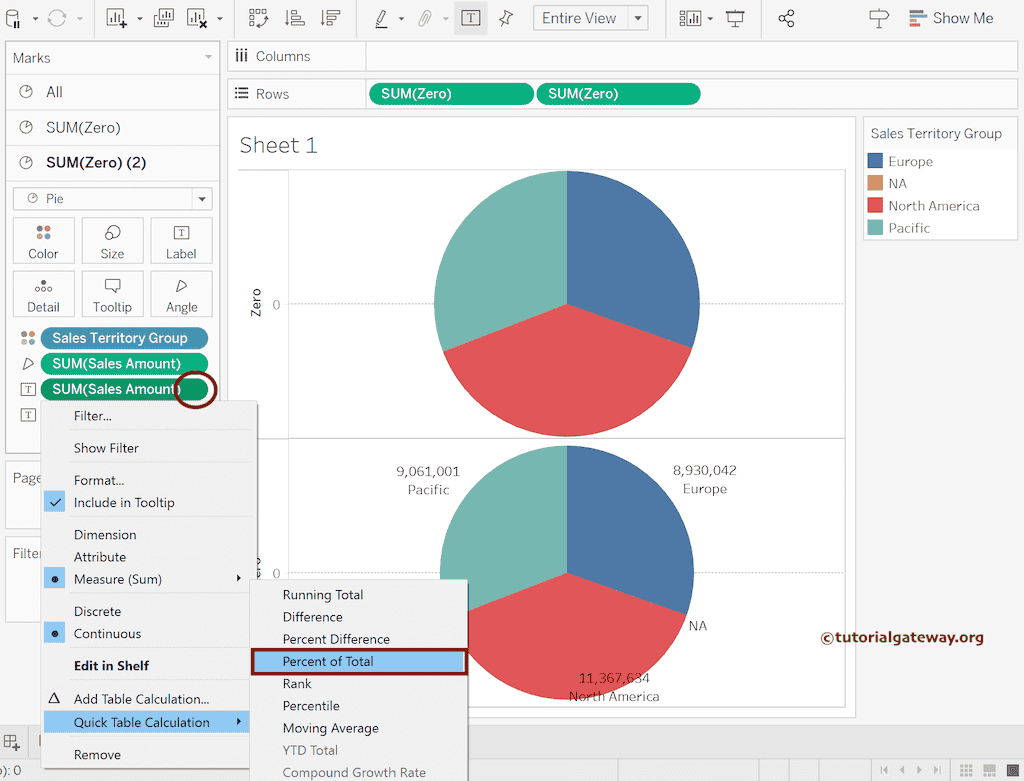This screenshot has width=1024, height=781.
Task: Select Running Total quick calculation
Action: pos(322,595)
